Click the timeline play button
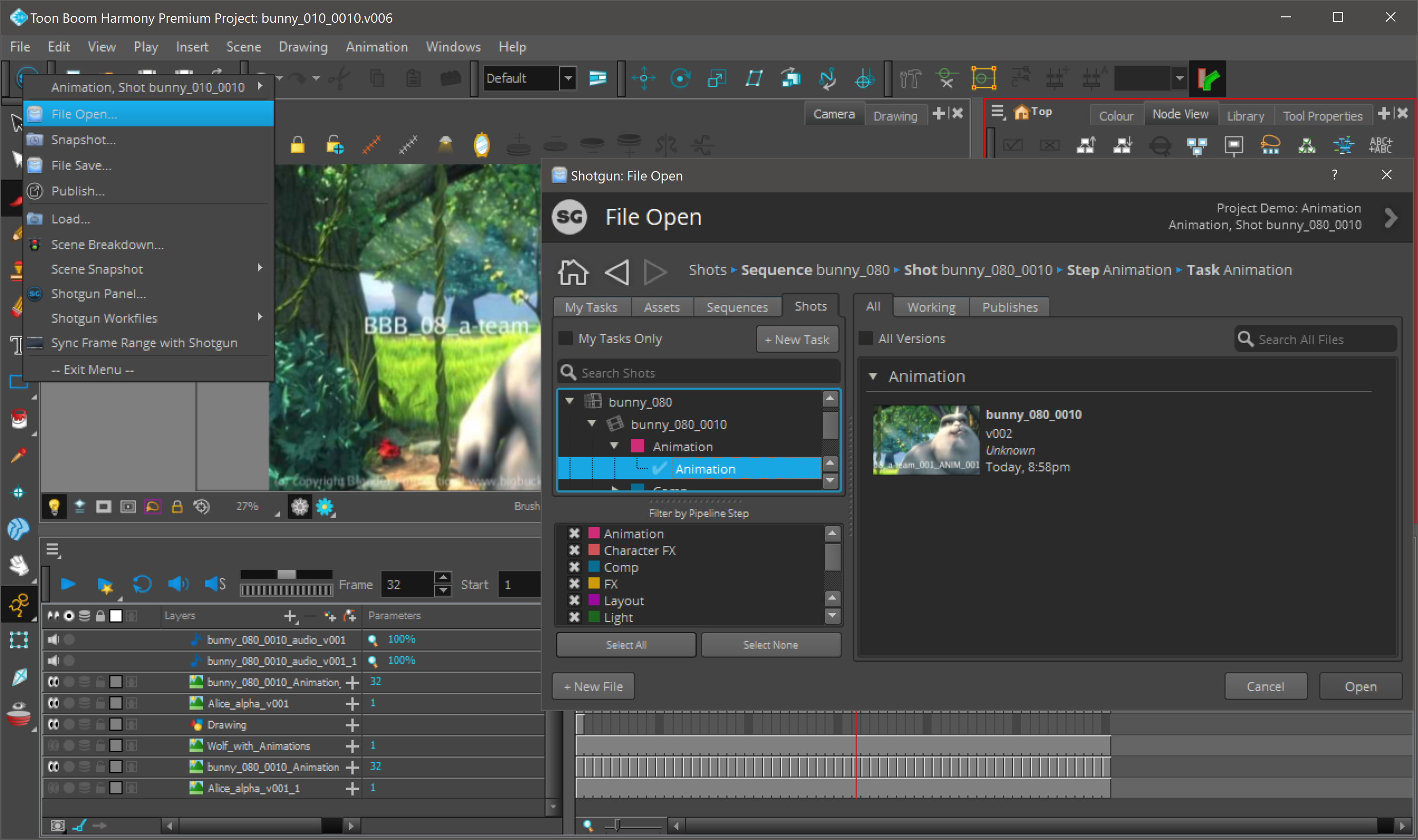The height and width of the screenshot is (840, 1418). (68, 584)
